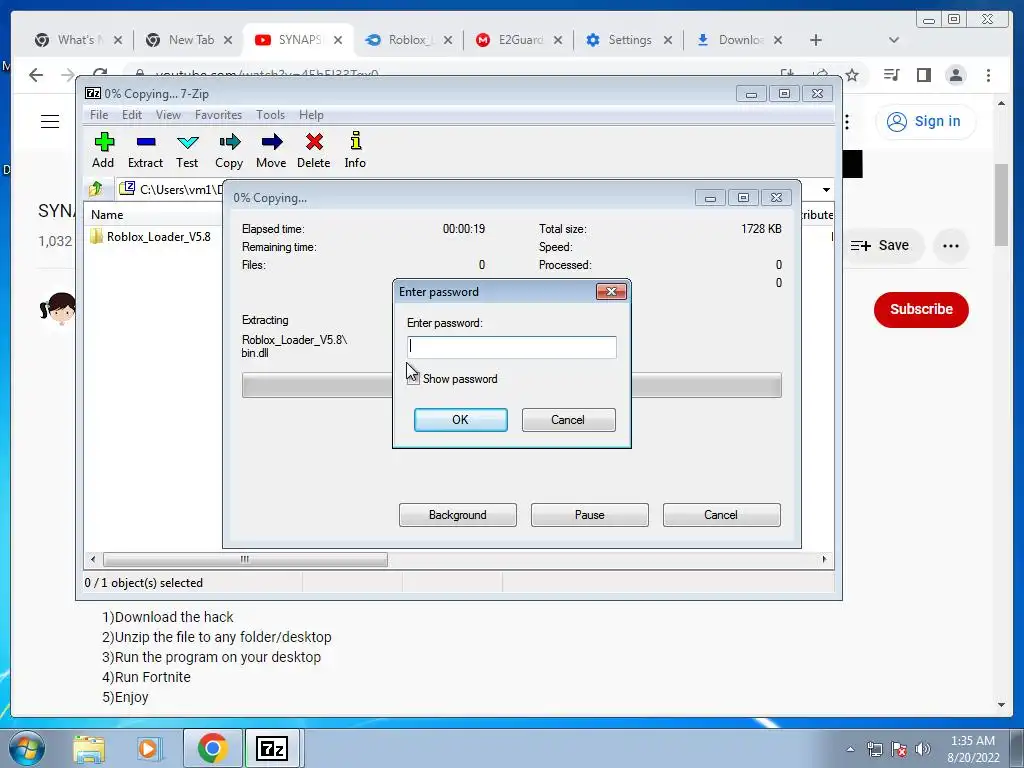Click the volume speaker tray icon

point(923,749)
